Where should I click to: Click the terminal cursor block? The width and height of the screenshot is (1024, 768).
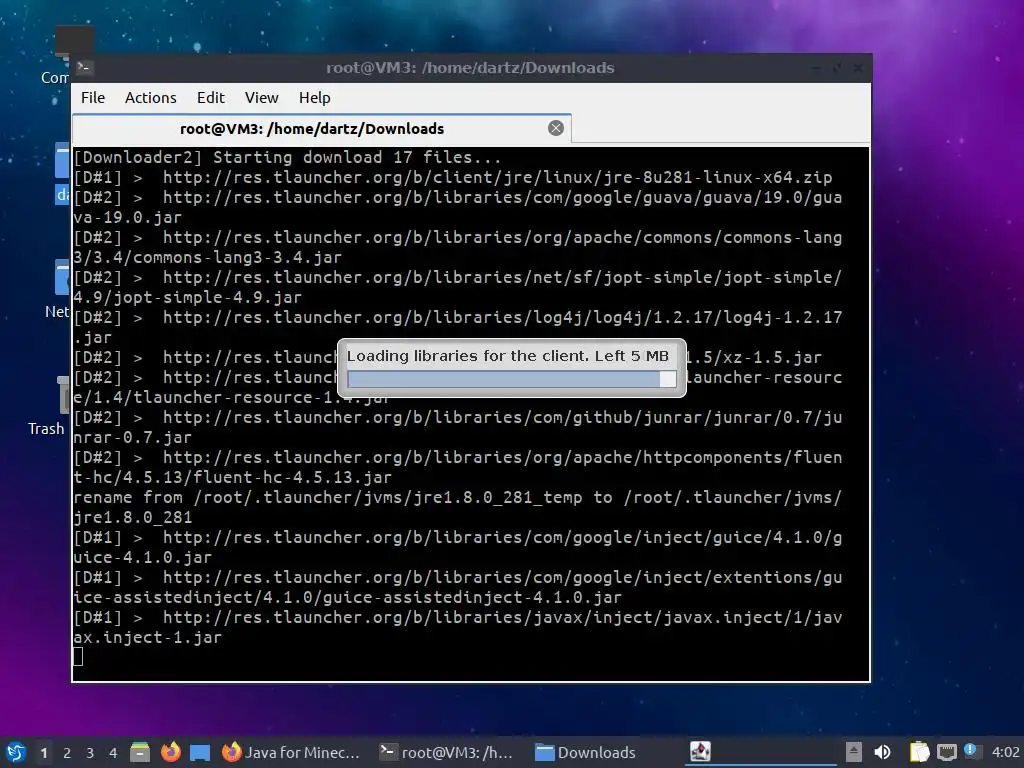pyautogui.click(x=78, y=656)
